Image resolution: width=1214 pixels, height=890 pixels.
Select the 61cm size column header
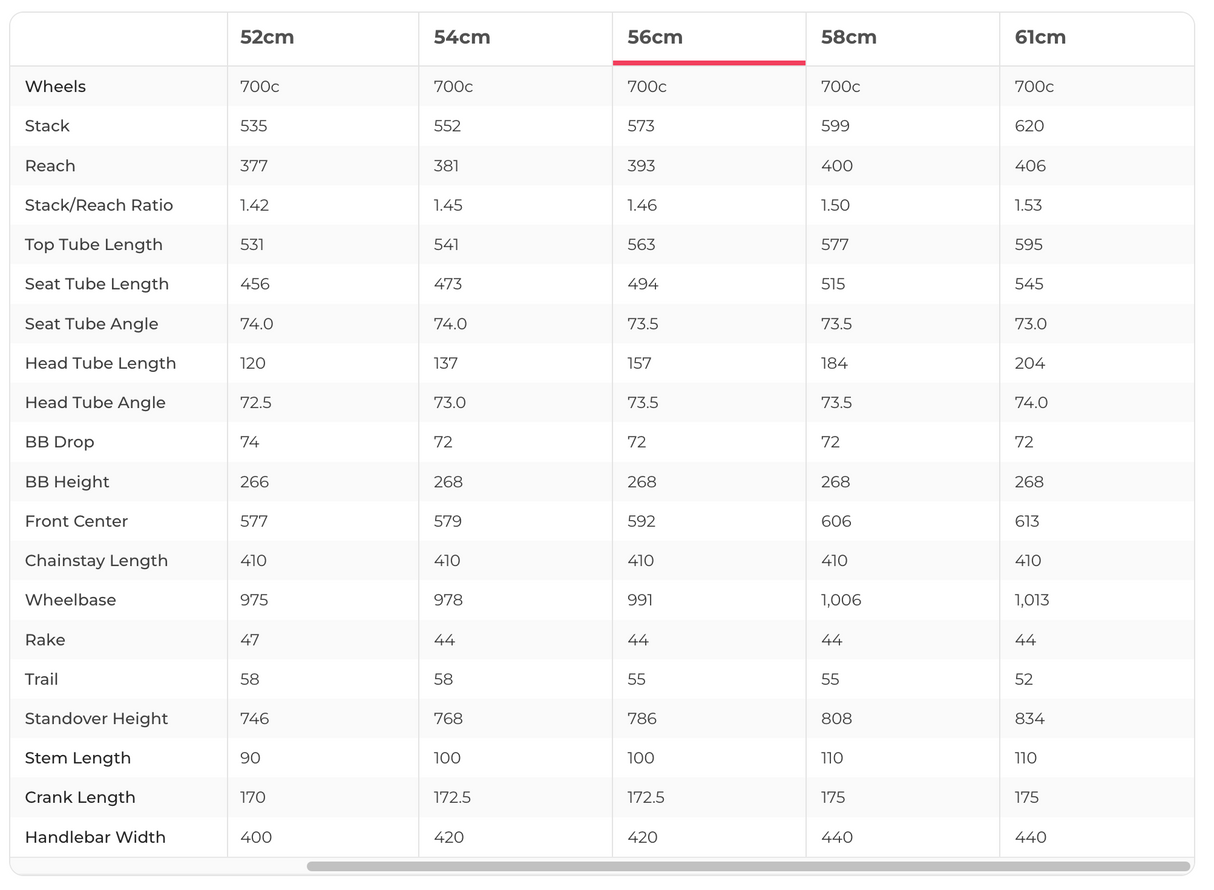pos(1040,38)
